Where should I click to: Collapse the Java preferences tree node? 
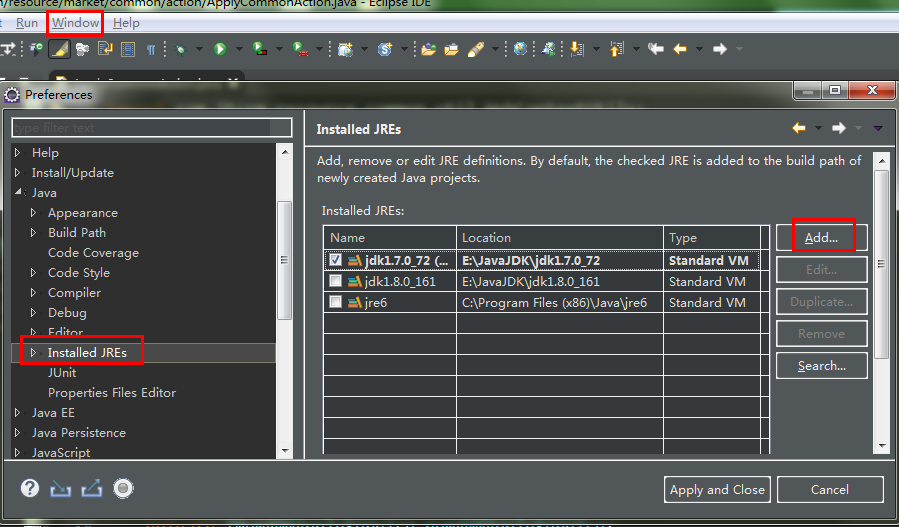pos(18,192)
